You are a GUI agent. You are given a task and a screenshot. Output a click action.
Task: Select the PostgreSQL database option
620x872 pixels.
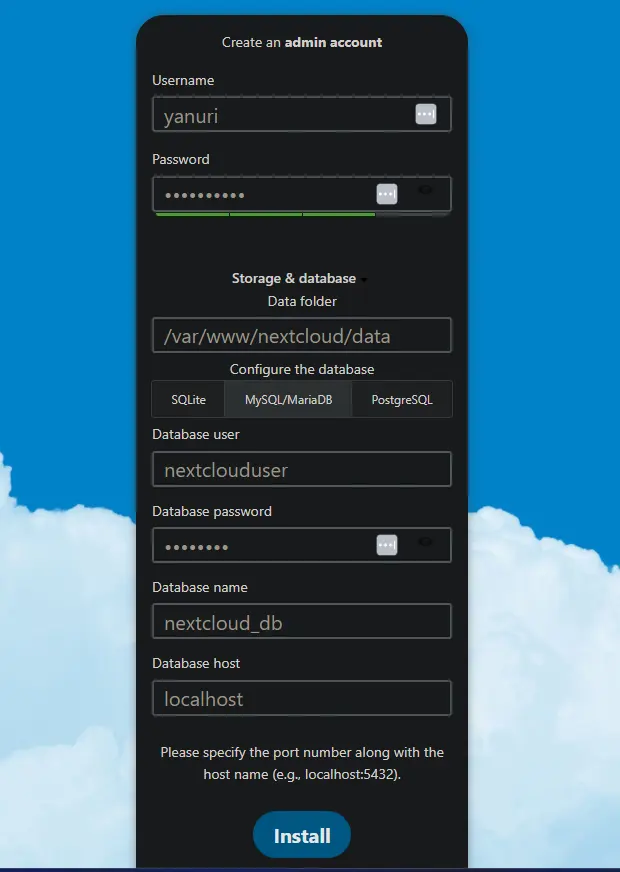(402, 399)
